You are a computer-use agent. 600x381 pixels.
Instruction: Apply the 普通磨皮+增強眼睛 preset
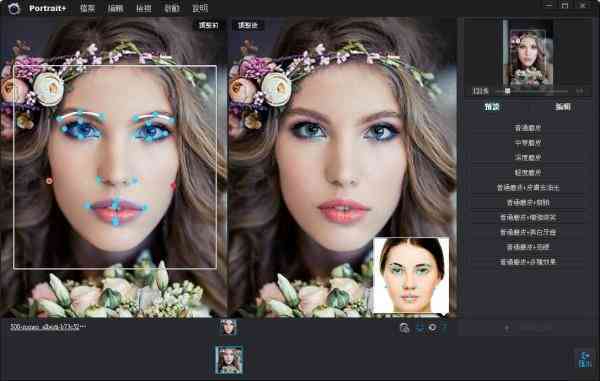coord(528,217)
